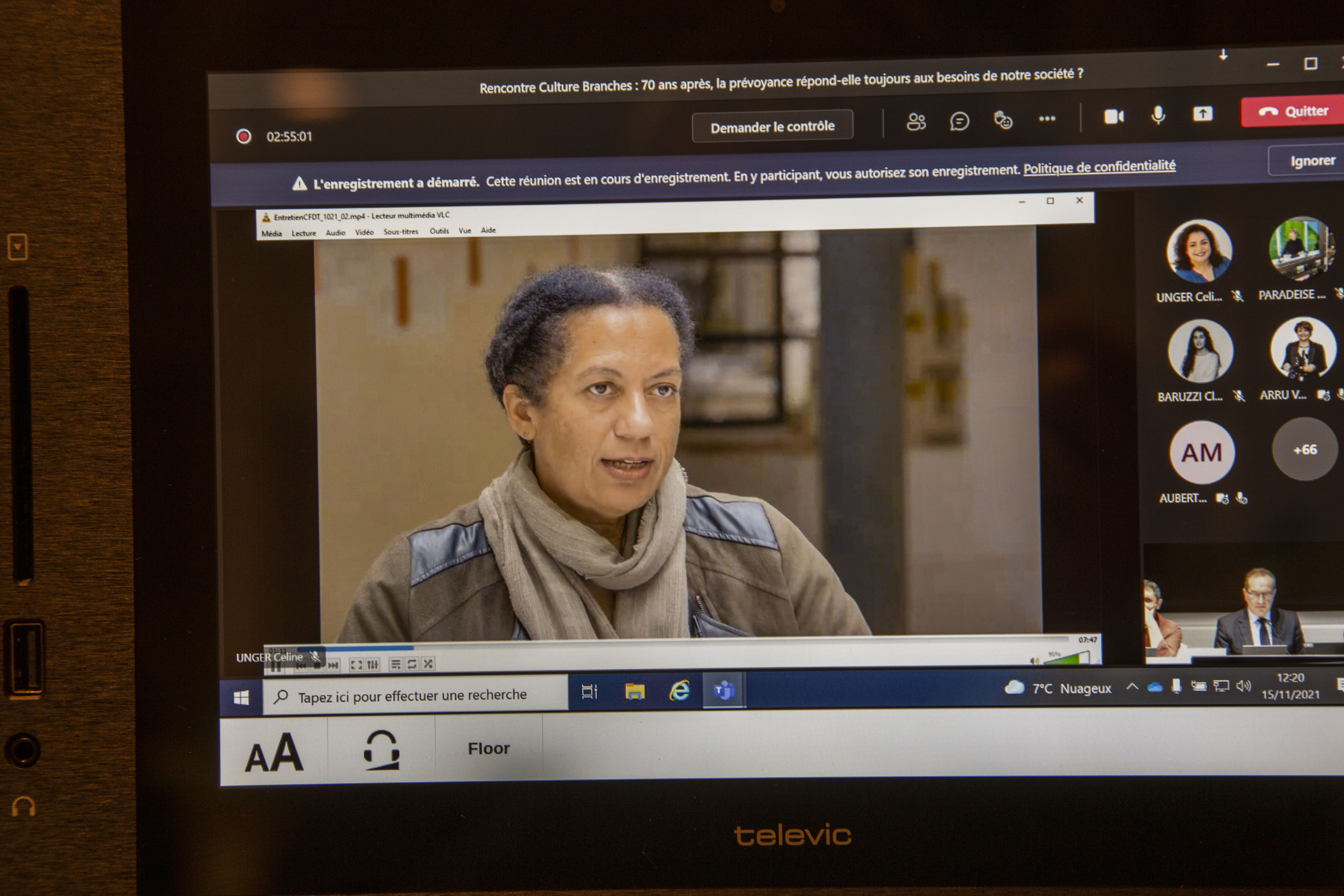
Task: Open VLC Outils menu
Action: coord(439,231)
